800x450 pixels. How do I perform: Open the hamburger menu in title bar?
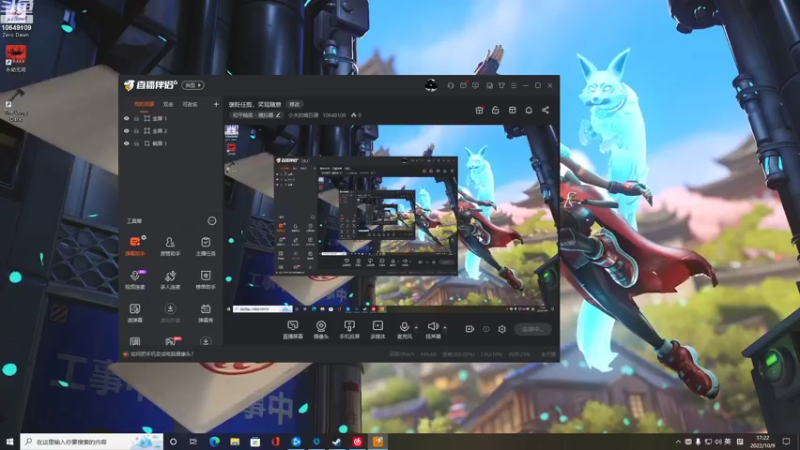tap(514, 85)
